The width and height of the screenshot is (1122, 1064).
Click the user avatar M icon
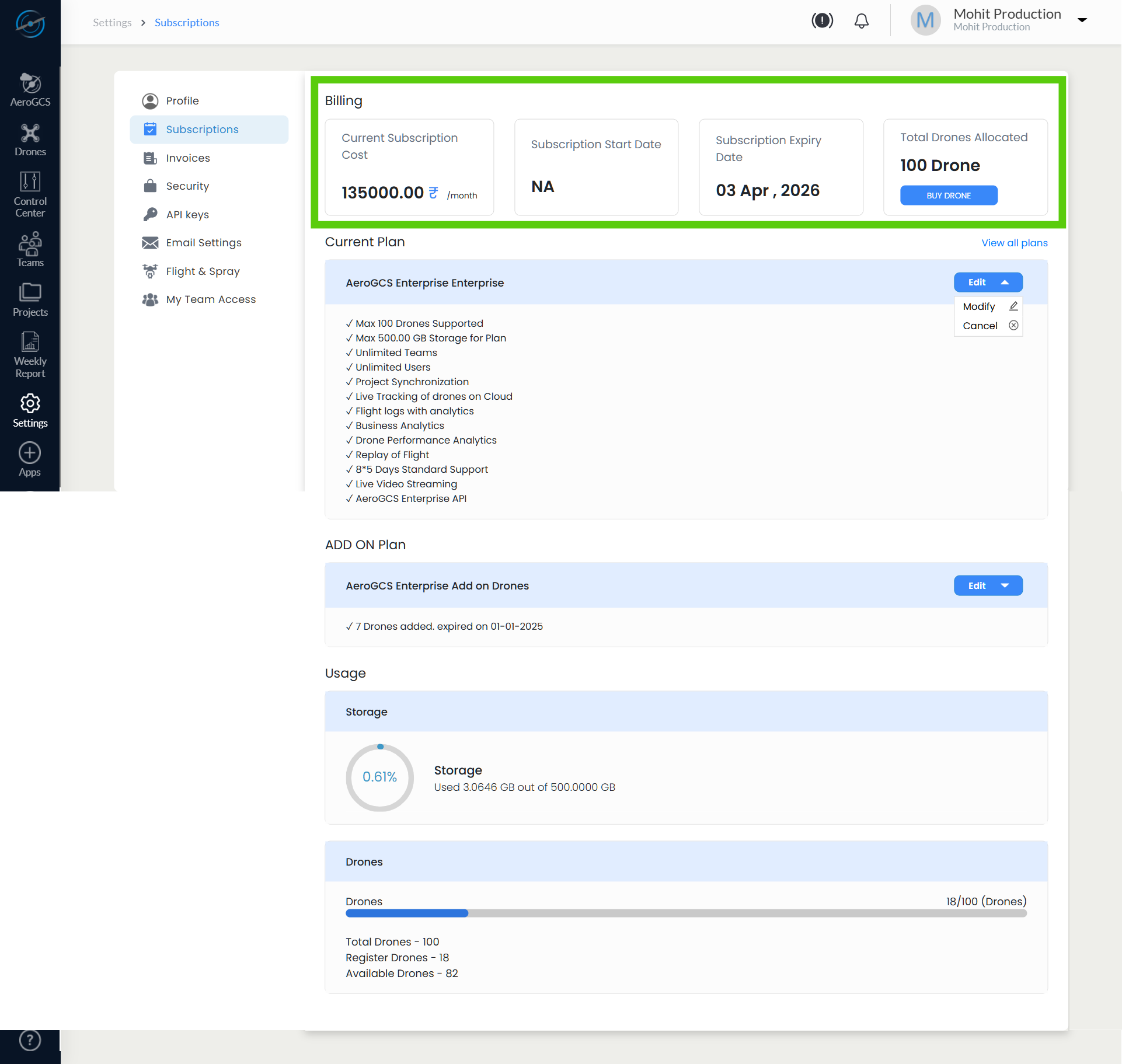point(925,20)
